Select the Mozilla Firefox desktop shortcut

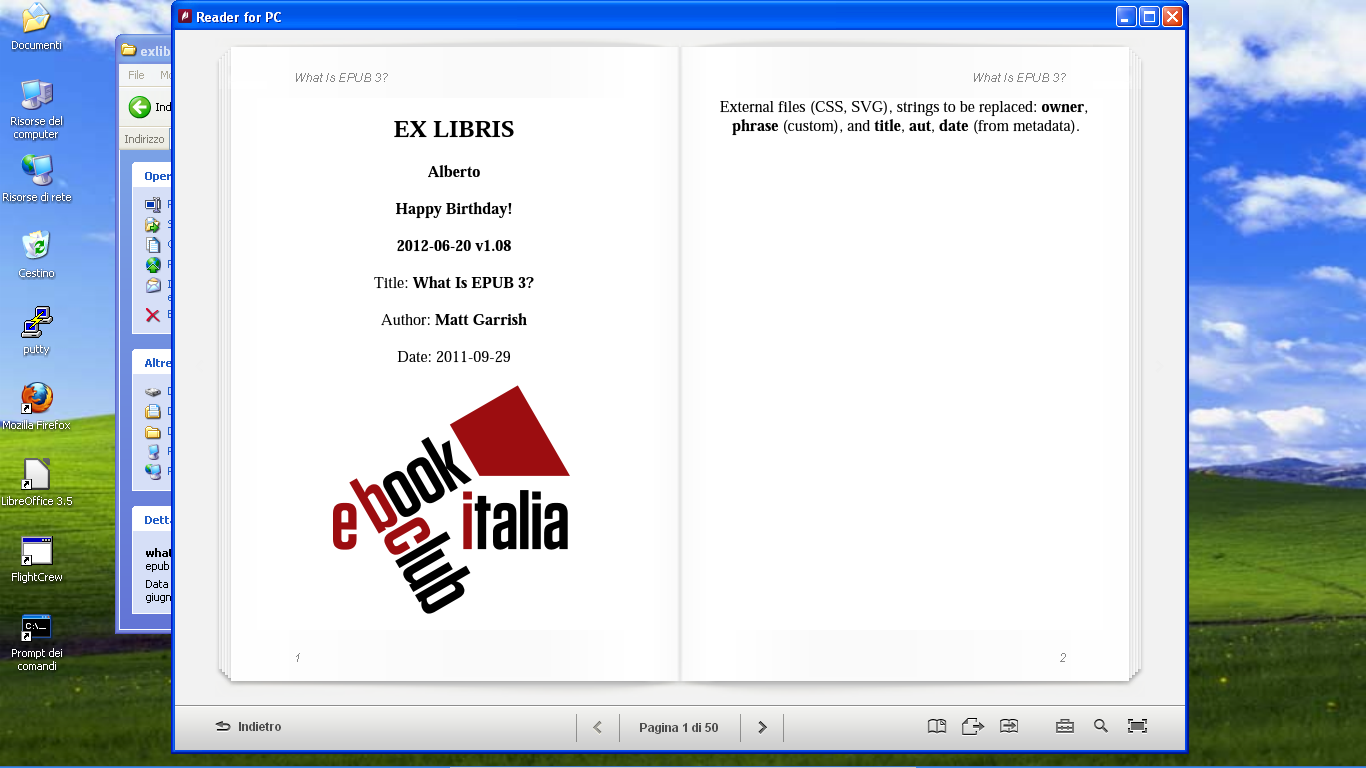(37, 406)
